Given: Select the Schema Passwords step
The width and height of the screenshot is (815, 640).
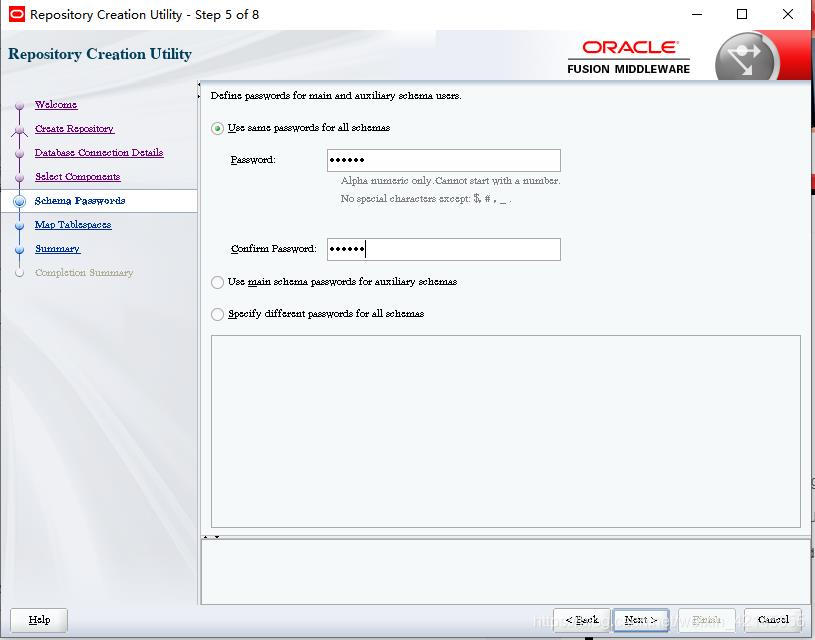Looking at the screenshot, I should tap(80, 201).
